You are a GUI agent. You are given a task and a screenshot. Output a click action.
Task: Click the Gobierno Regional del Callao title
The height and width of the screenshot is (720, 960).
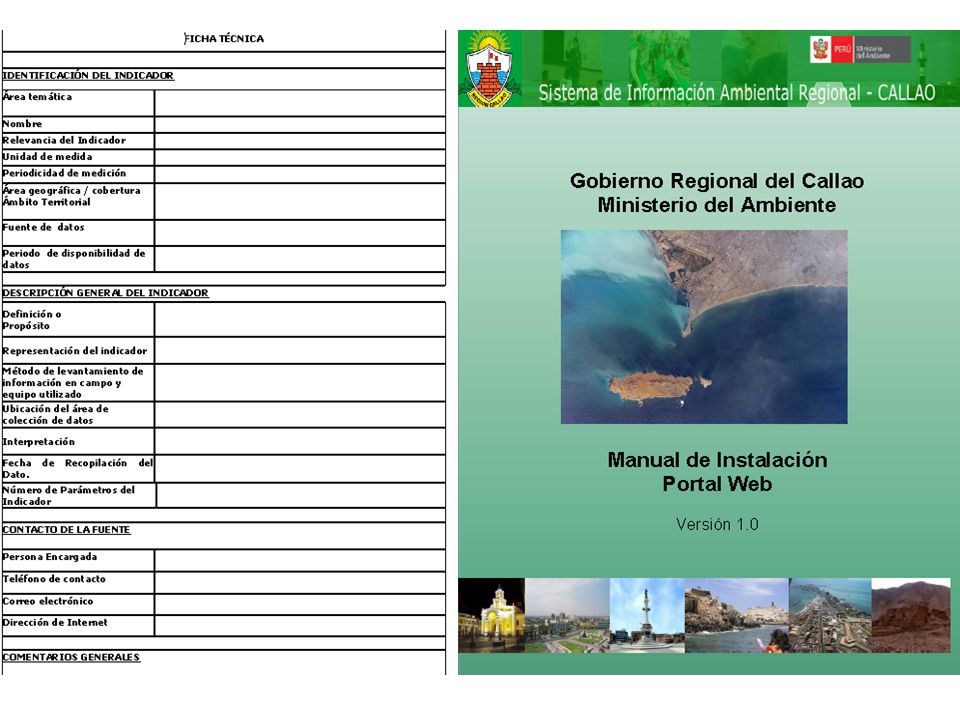(717, 181)
